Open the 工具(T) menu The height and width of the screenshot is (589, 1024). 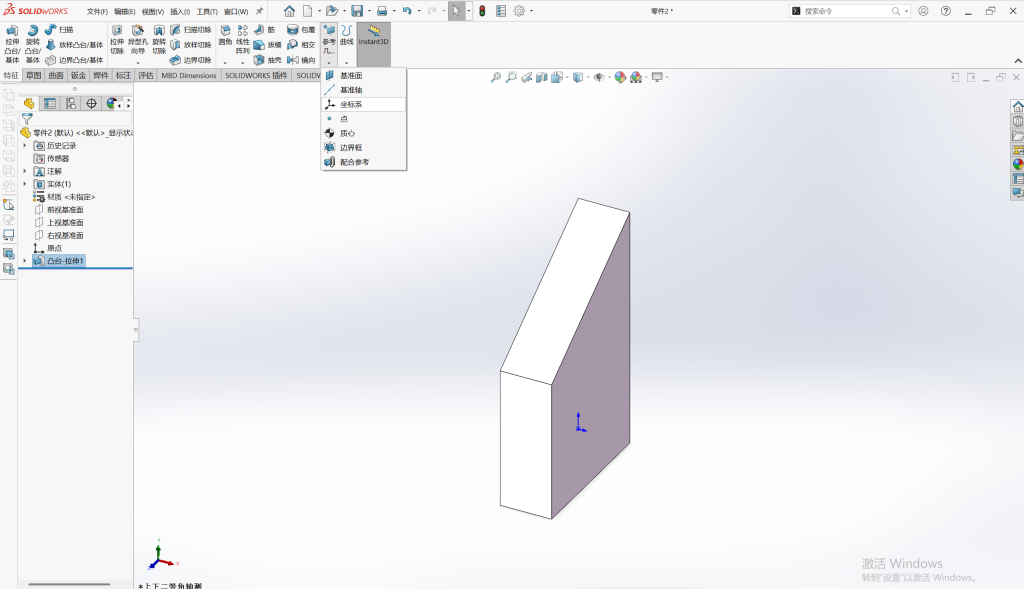tap(207, 12)
